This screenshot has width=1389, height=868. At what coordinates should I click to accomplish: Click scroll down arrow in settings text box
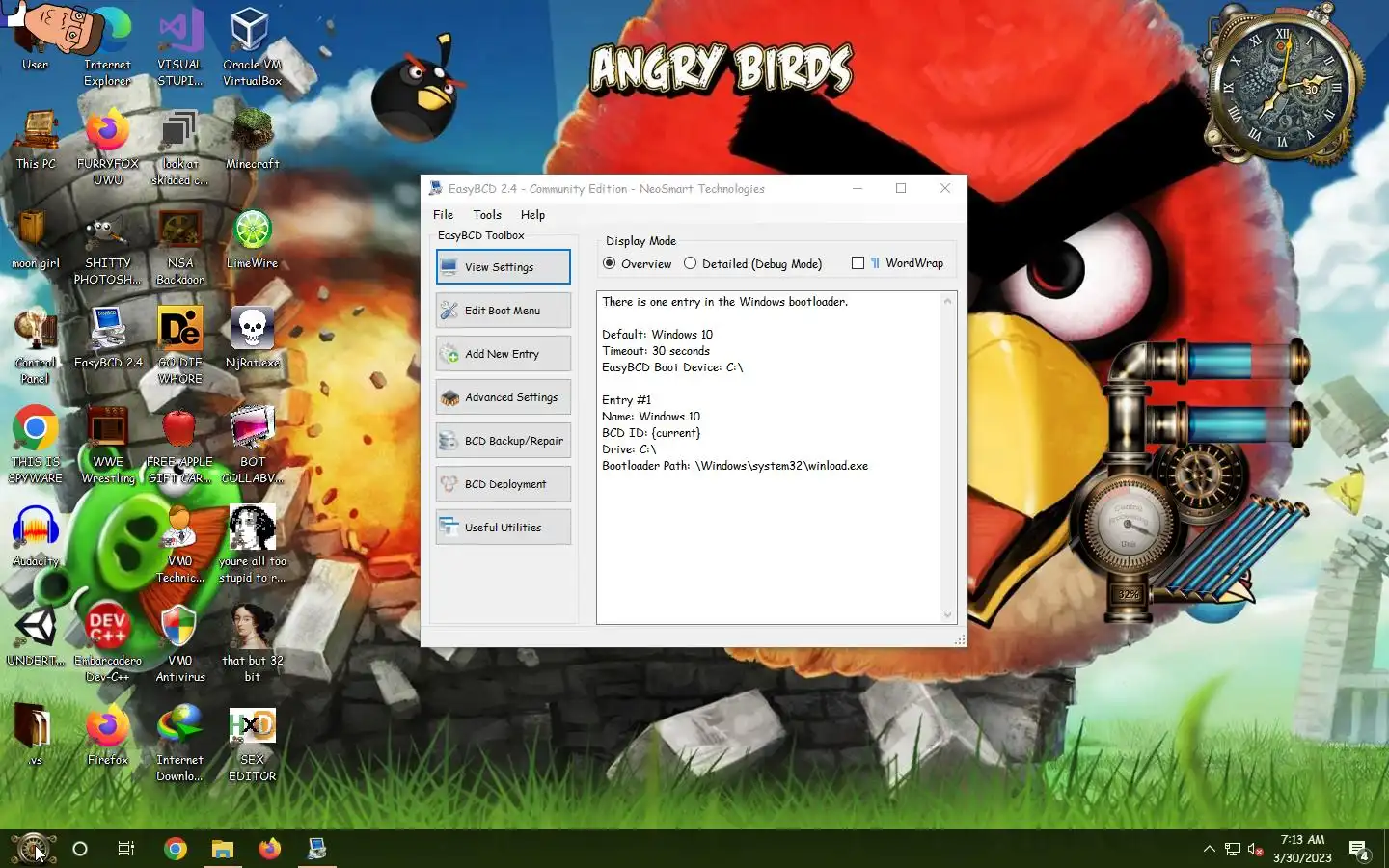click(x=947, y=614)
